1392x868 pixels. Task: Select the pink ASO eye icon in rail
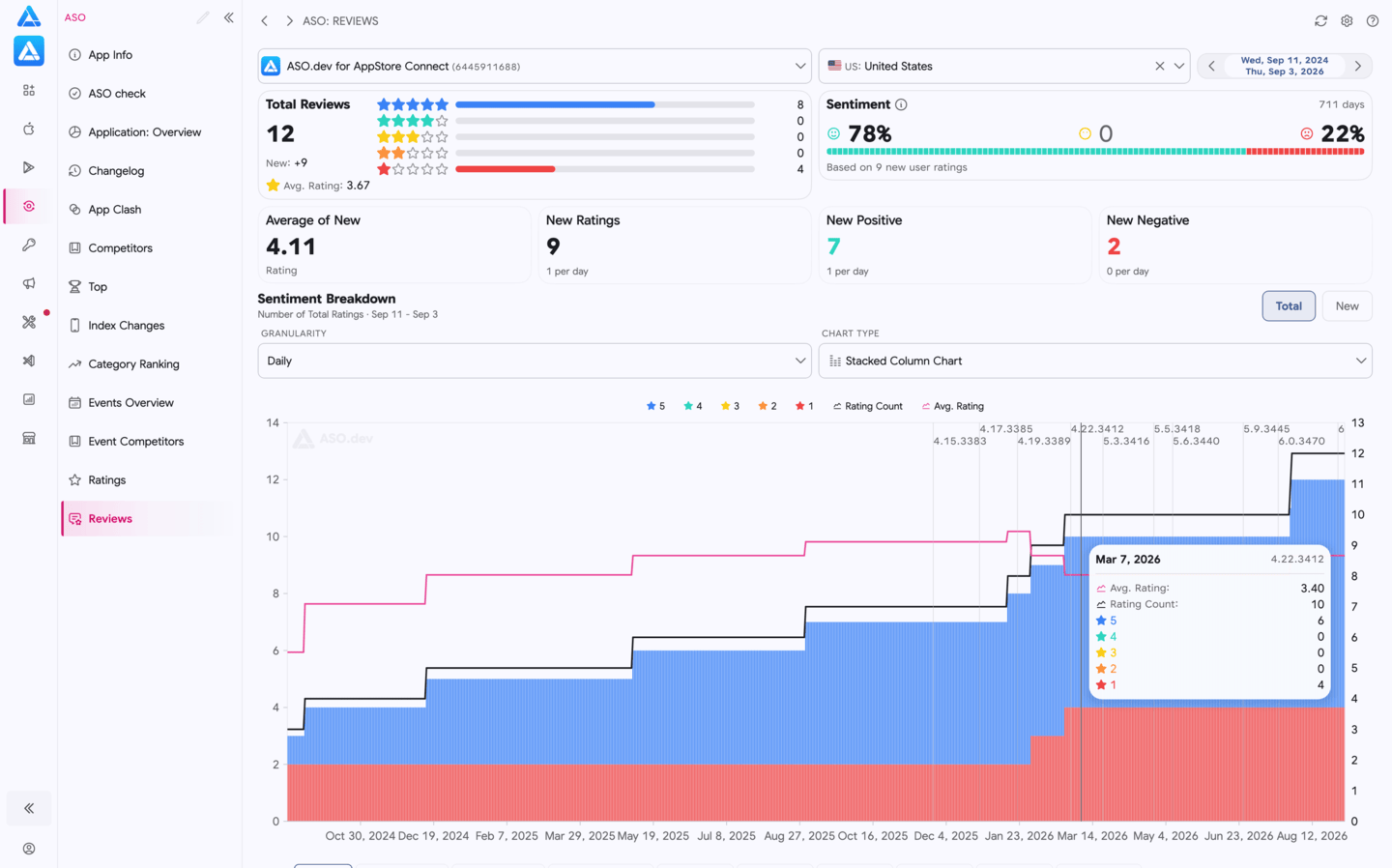click(x=29, y=206)
